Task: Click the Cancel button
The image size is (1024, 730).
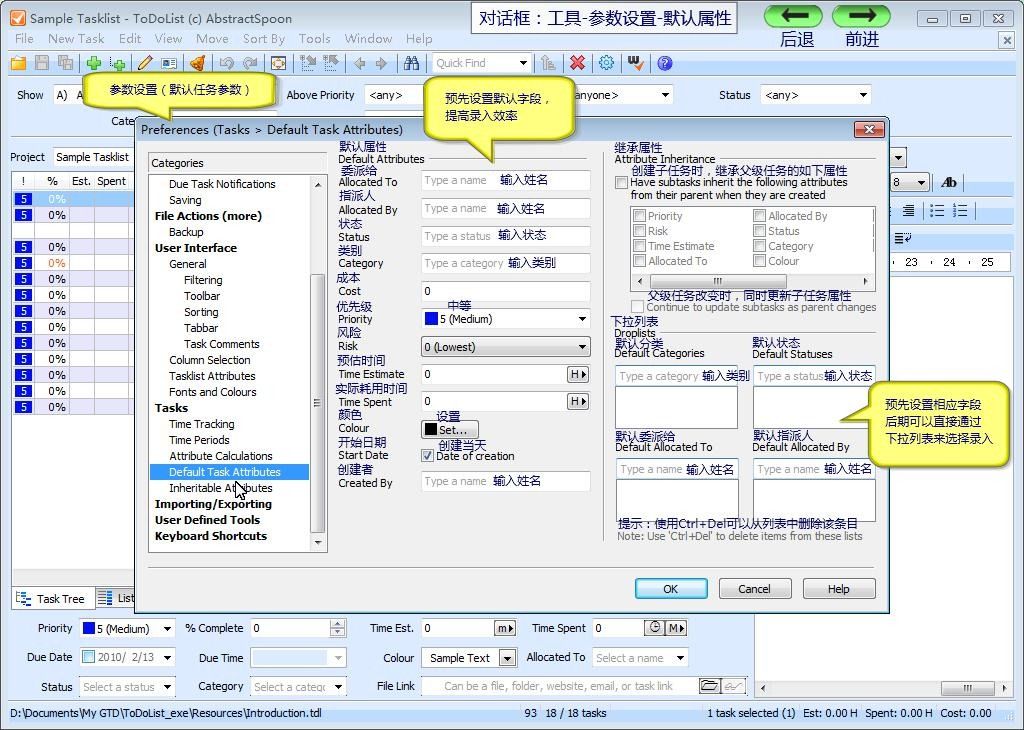Action: pyautogui.click(x=755, y=589)
